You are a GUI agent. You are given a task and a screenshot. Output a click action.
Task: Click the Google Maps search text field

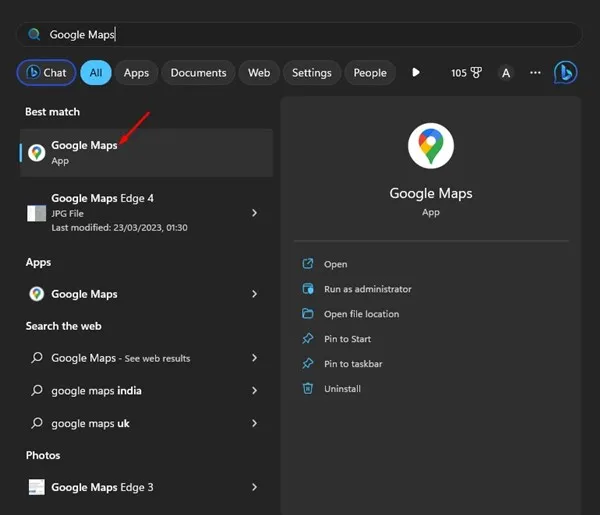point(299,34)
